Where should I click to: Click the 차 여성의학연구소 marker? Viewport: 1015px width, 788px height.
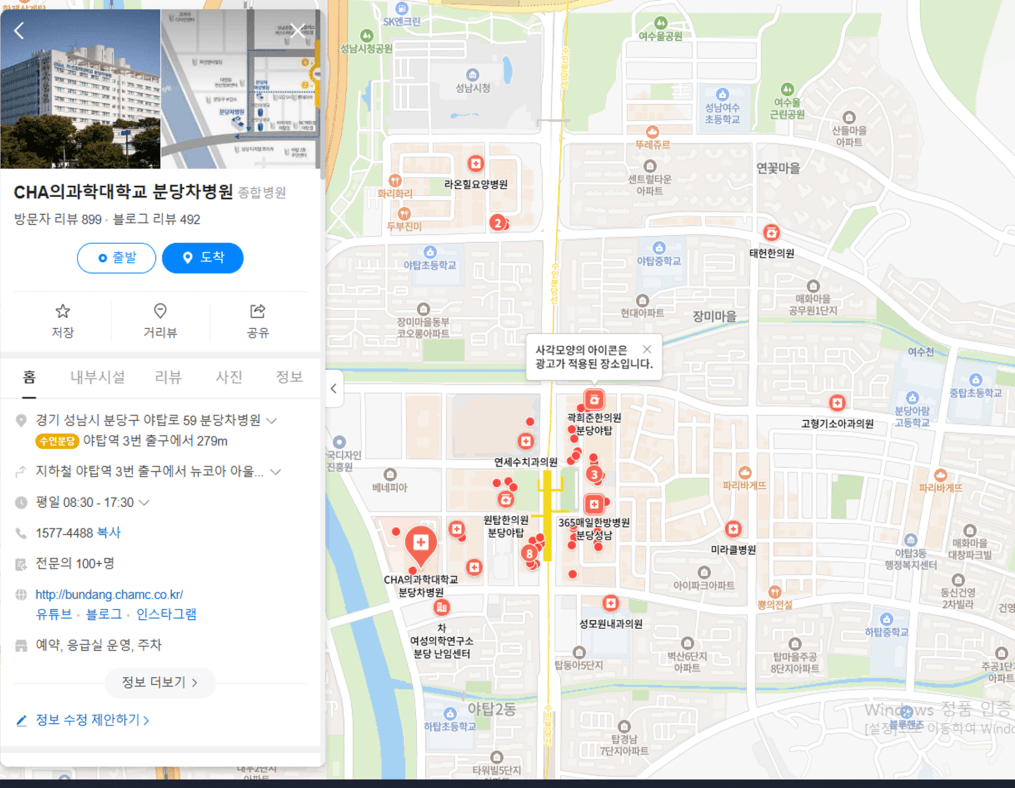coord(441,607)
